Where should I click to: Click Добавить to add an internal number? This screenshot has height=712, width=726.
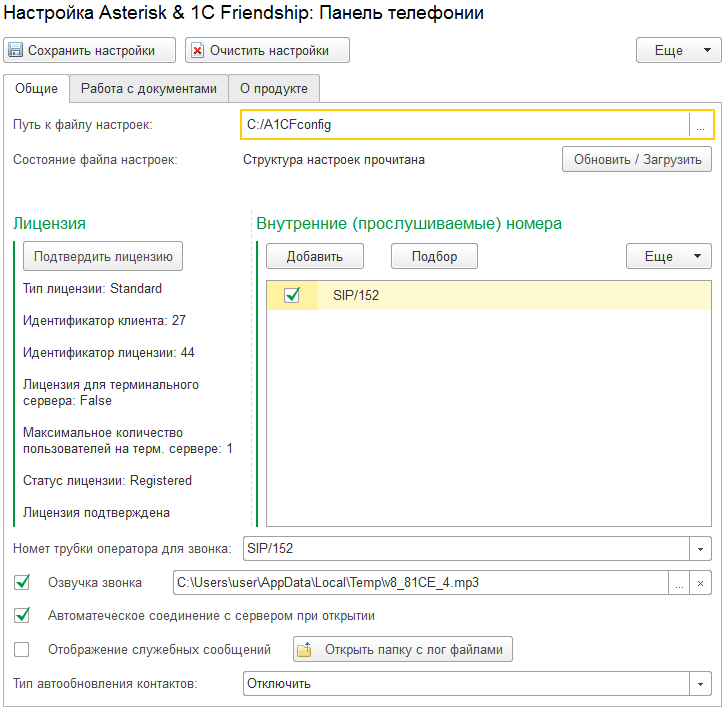pos(315,256)
